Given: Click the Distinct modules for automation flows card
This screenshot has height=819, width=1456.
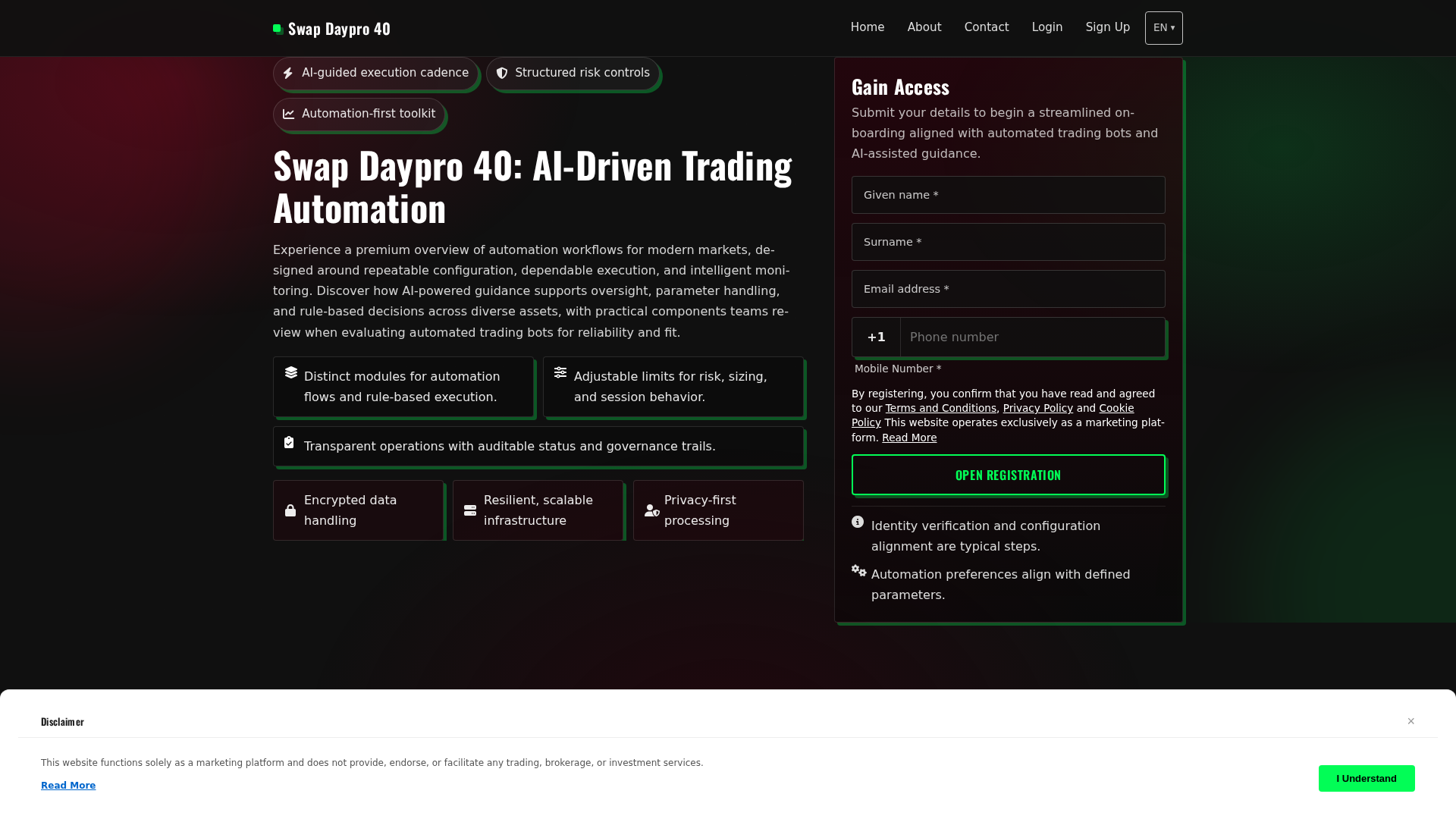Looking at the screenshot, I should coord(403,387).
